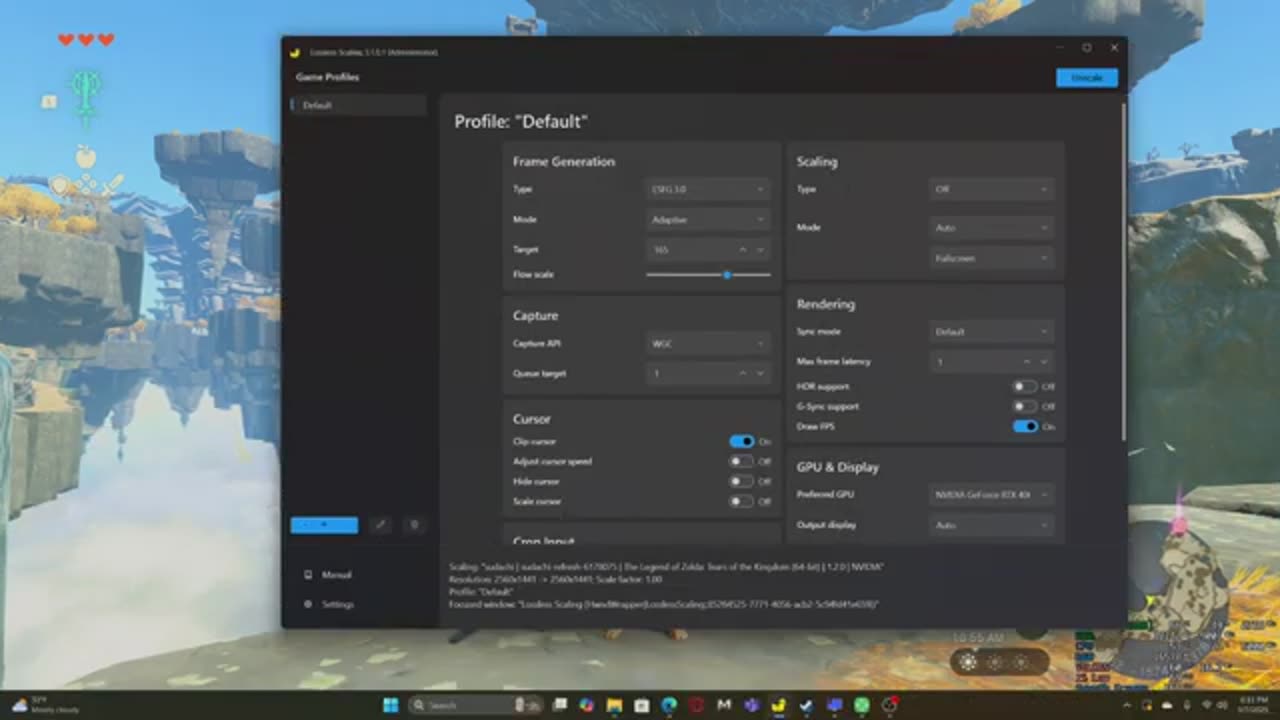The image size is (1280, 720).
Task: Decrease the Queue target value
Action: 760,373
